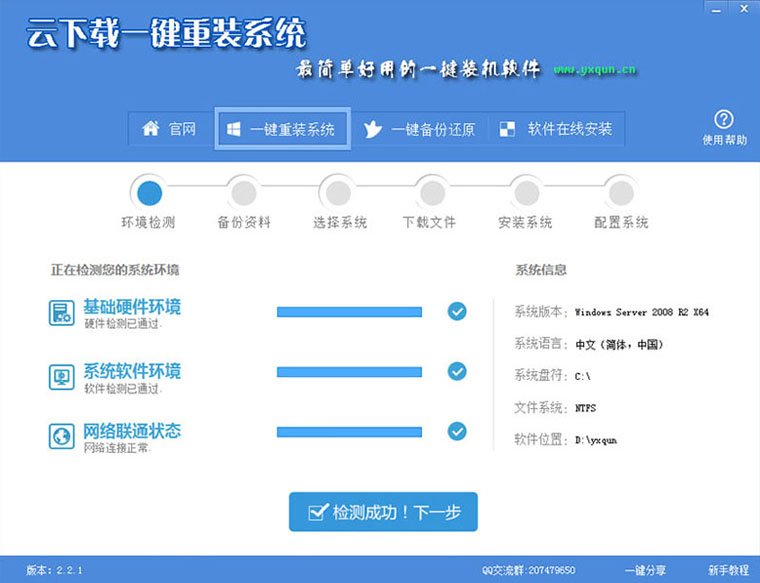
Task: Click the checkmark for 系统软件环境
Action: [x=457, y=371]
